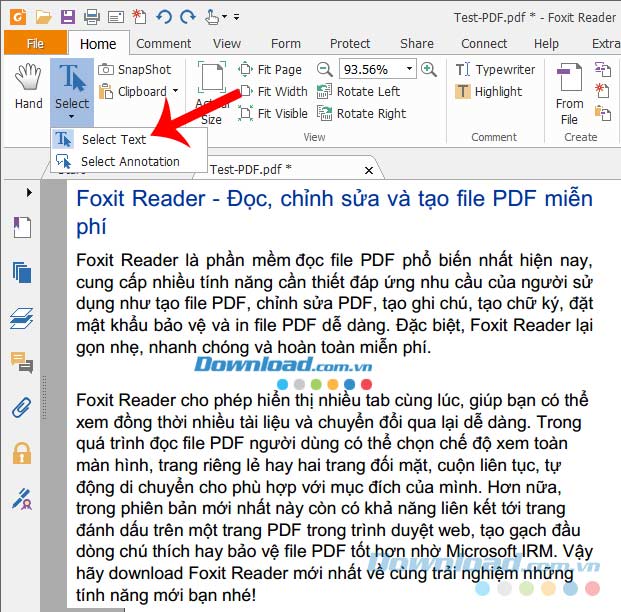The image size is (621, 612).
Task: Save document with floppy disk icon
Action: 68,17
